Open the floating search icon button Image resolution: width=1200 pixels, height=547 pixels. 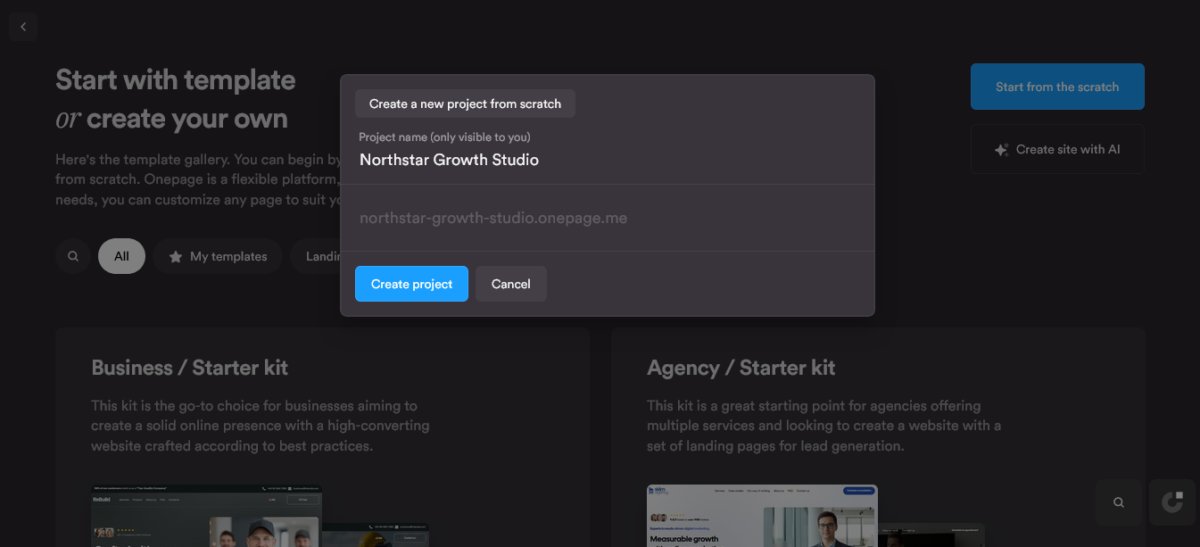point(1119,502)
